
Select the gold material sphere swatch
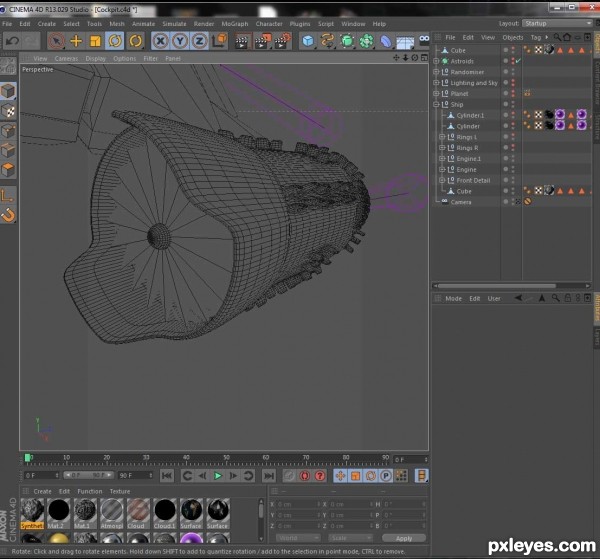pos(59,539)
